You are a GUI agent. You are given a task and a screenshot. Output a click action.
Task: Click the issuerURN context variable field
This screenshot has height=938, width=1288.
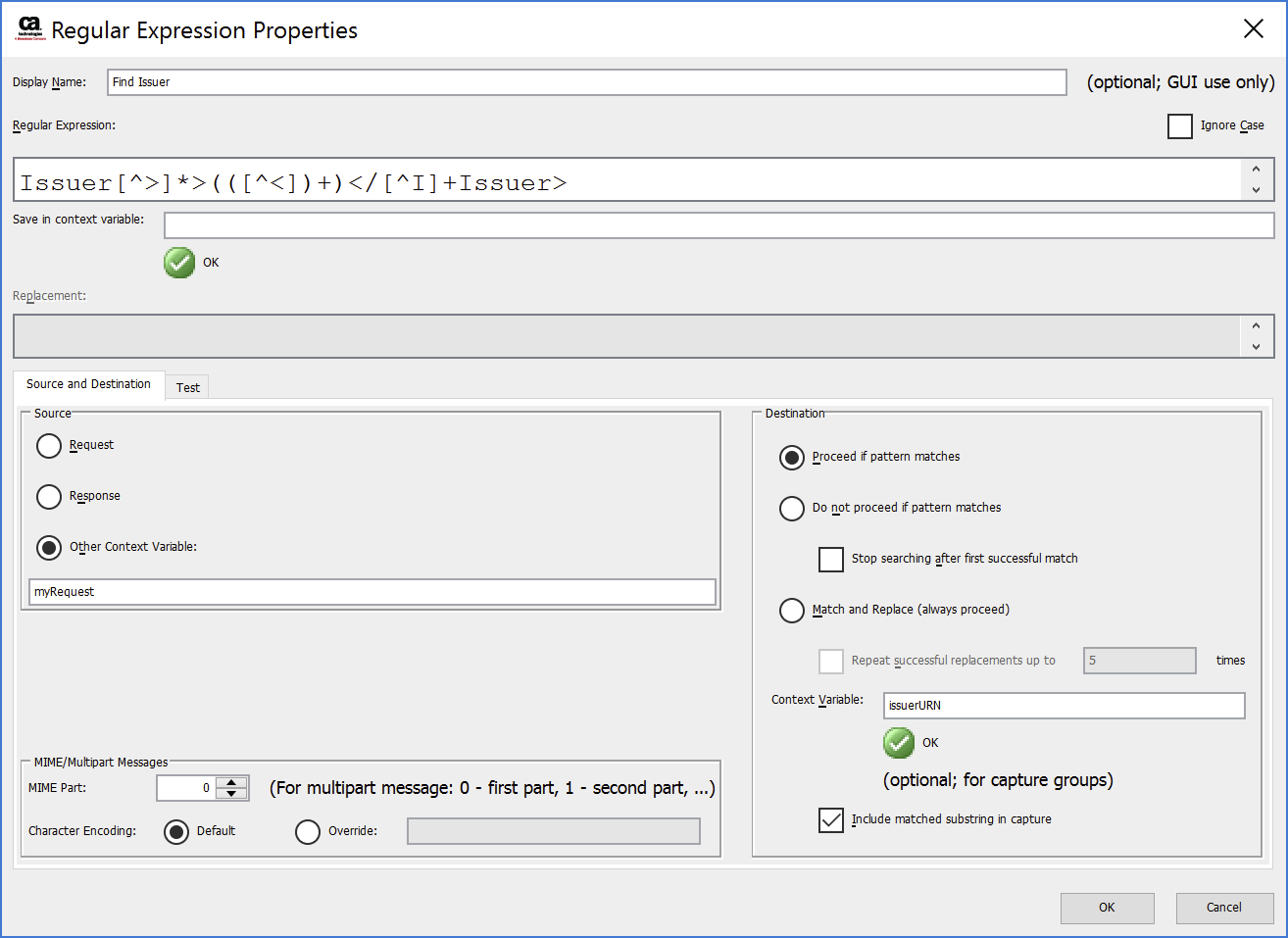coord(1064,705)
